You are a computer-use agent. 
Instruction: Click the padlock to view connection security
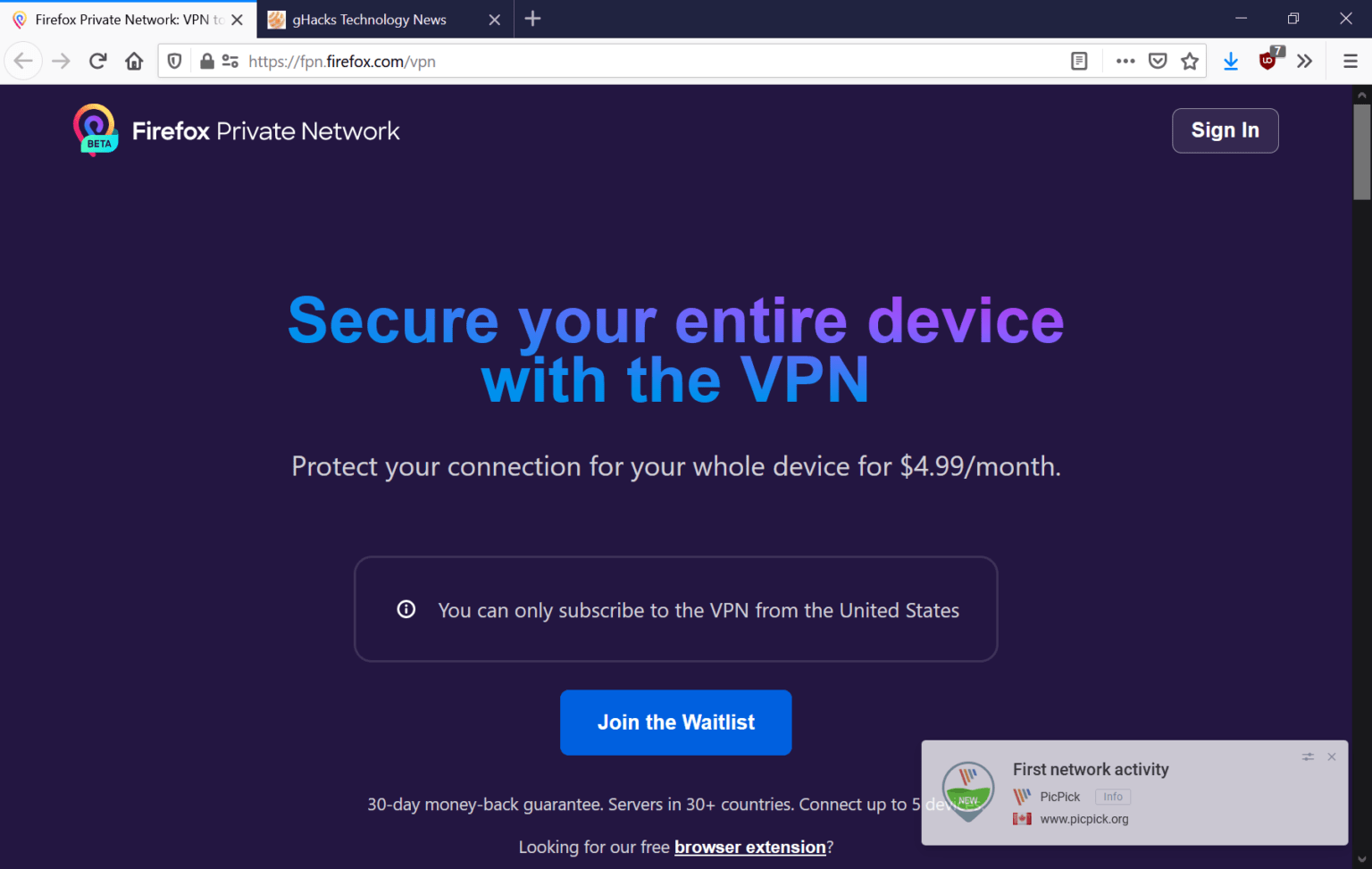(205, 61)
